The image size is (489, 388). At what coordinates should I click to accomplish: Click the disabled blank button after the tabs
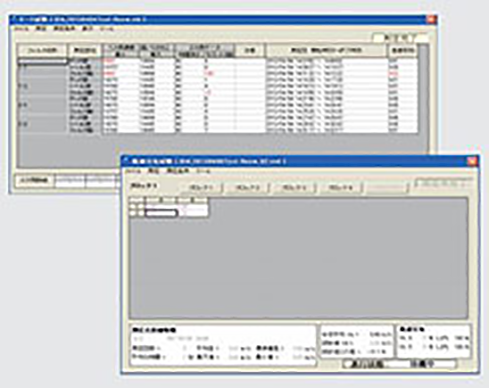pos(387,188)
